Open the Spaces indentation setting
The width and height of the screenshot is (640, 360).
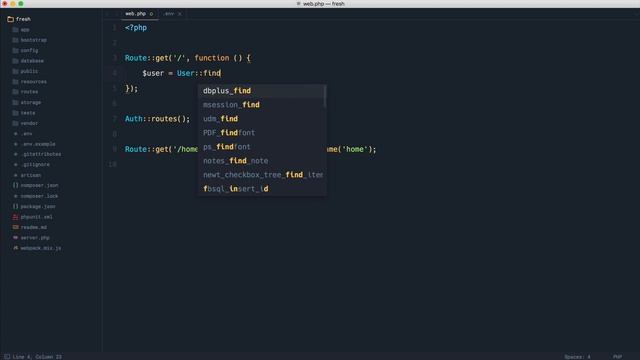coord(577,357)
